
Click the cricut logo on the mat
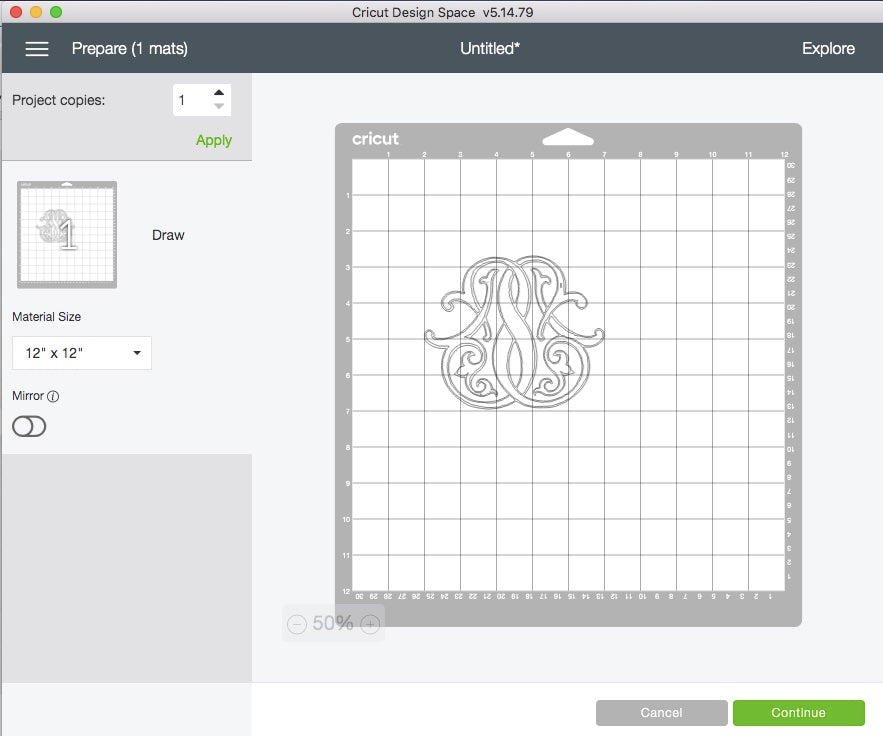375,139
